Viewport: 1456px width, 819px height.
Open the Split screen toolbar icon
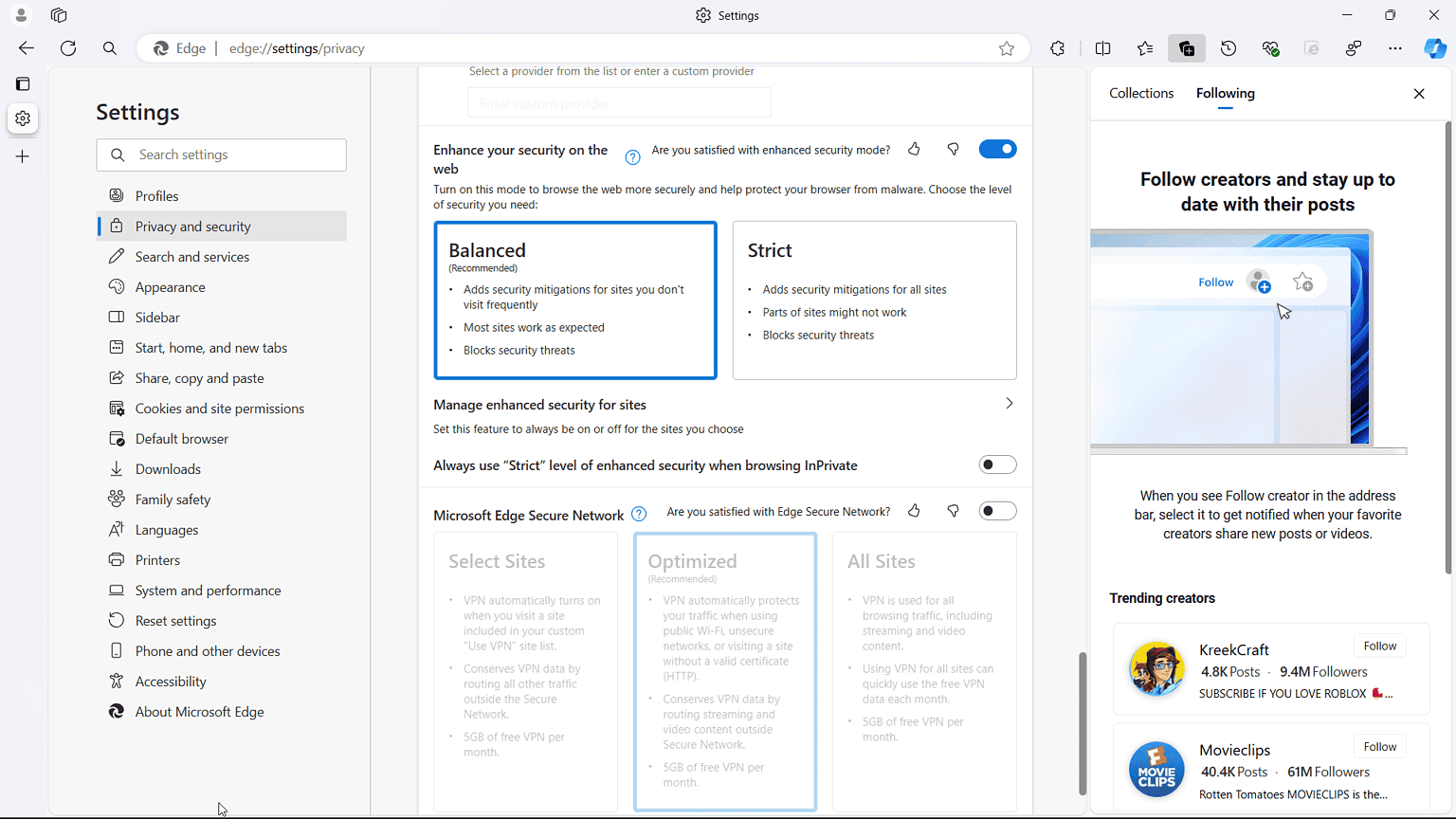(1103, 48)
